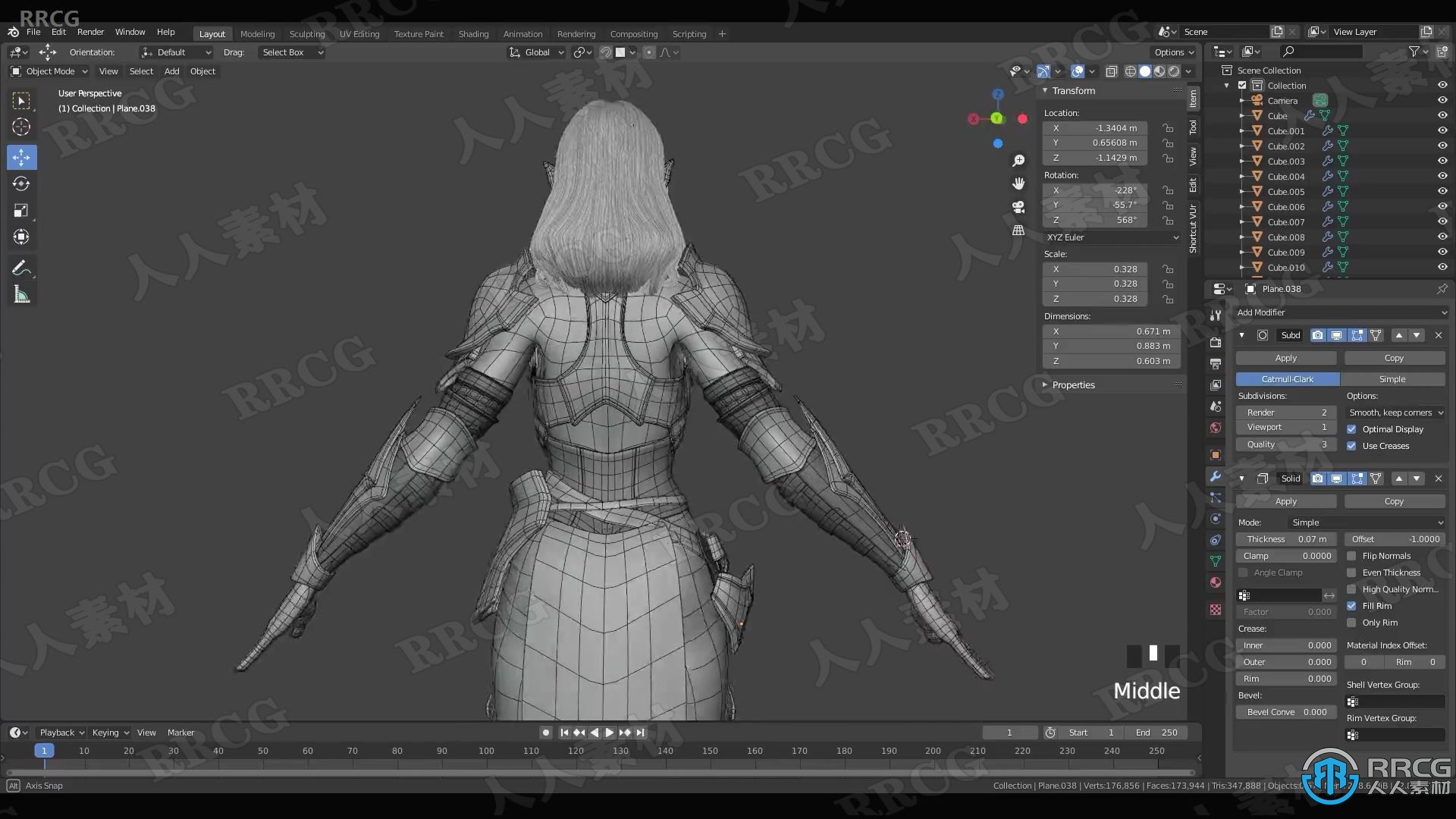
Task: Open the World properties tab
Action: 1216,428
